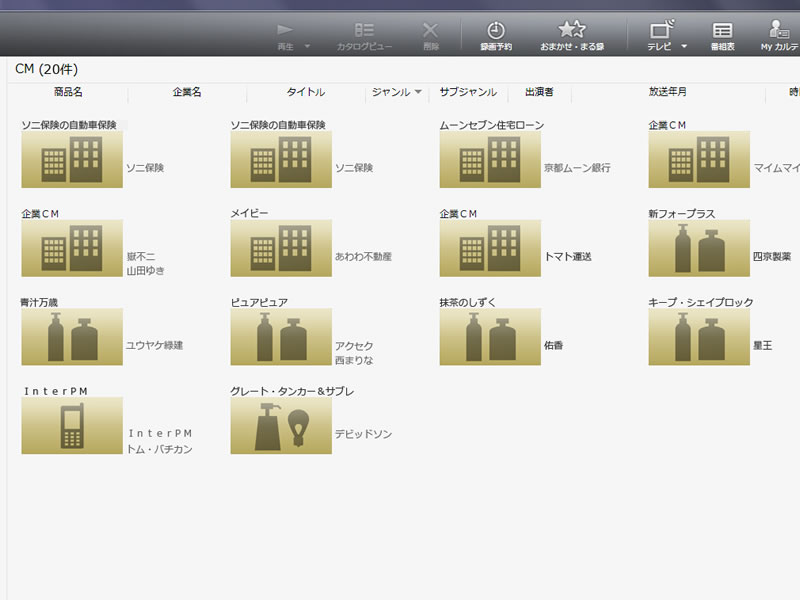The width and height of the screenshot is (800, 600).
Task: Open おまかせ・まる録 star icon
Action: coord(571,31)
